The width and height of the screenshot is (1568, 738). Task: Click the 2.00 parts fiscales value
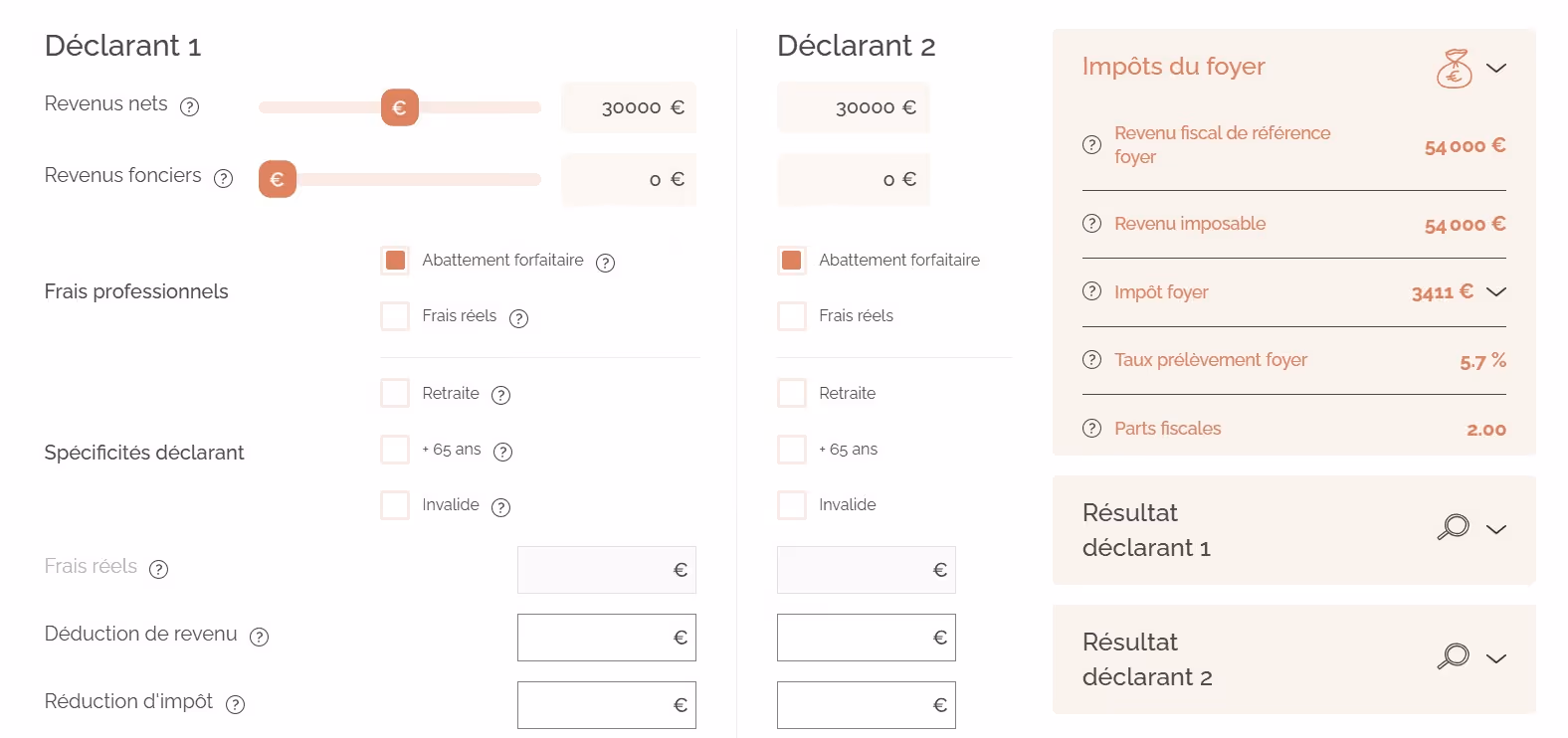click(1486, 430)
